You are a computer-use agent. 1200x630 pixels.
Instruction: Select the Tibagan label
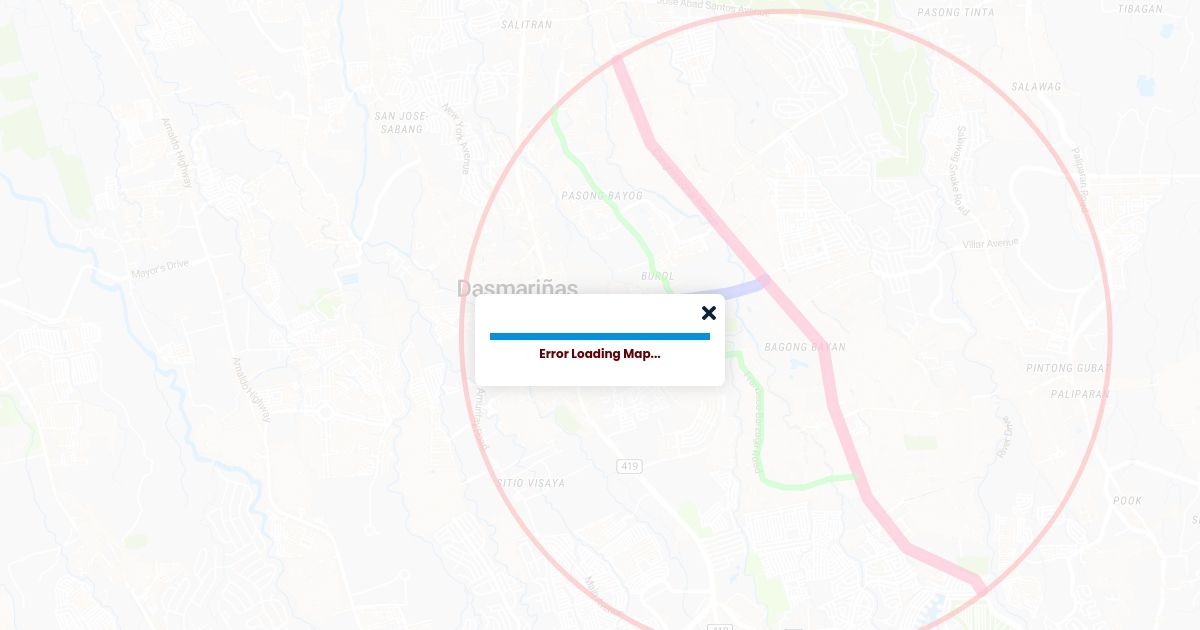[x=1140, y=9]
